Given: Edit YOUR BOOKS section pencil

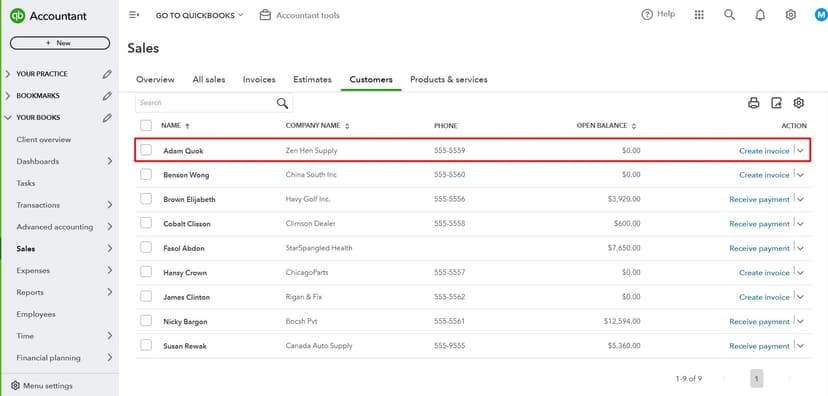Looking at the screenshot, I should pyautogui.click(x=107, y=118).
